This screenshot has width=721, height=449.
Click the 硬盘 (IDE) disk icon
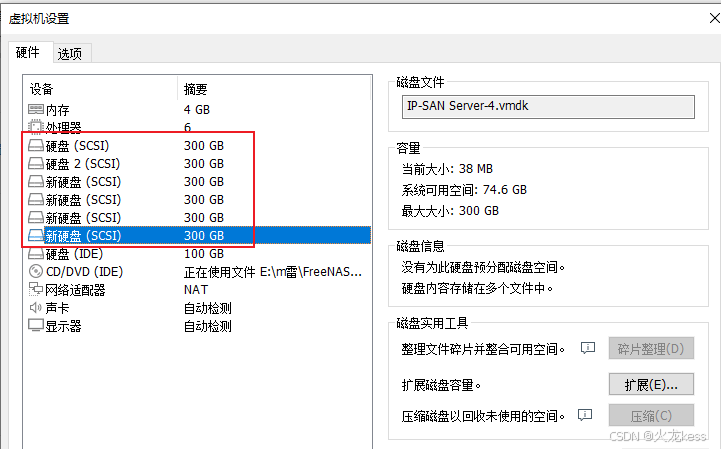click(x=36, y=253)
